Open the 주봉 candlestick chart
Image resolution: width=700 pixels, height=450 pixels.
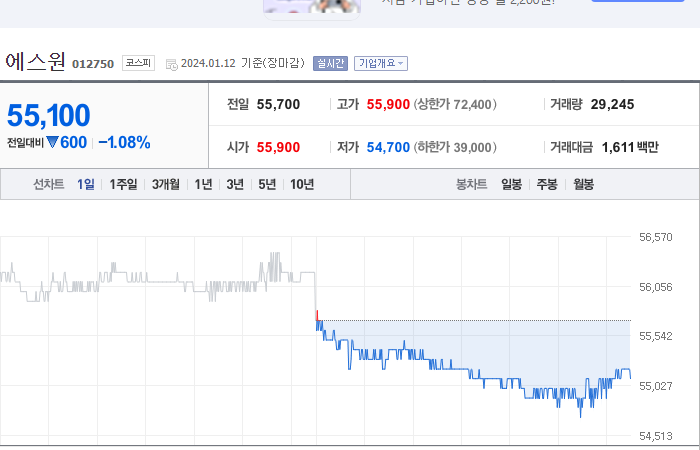pyautogui.click(x=547, y=184)
